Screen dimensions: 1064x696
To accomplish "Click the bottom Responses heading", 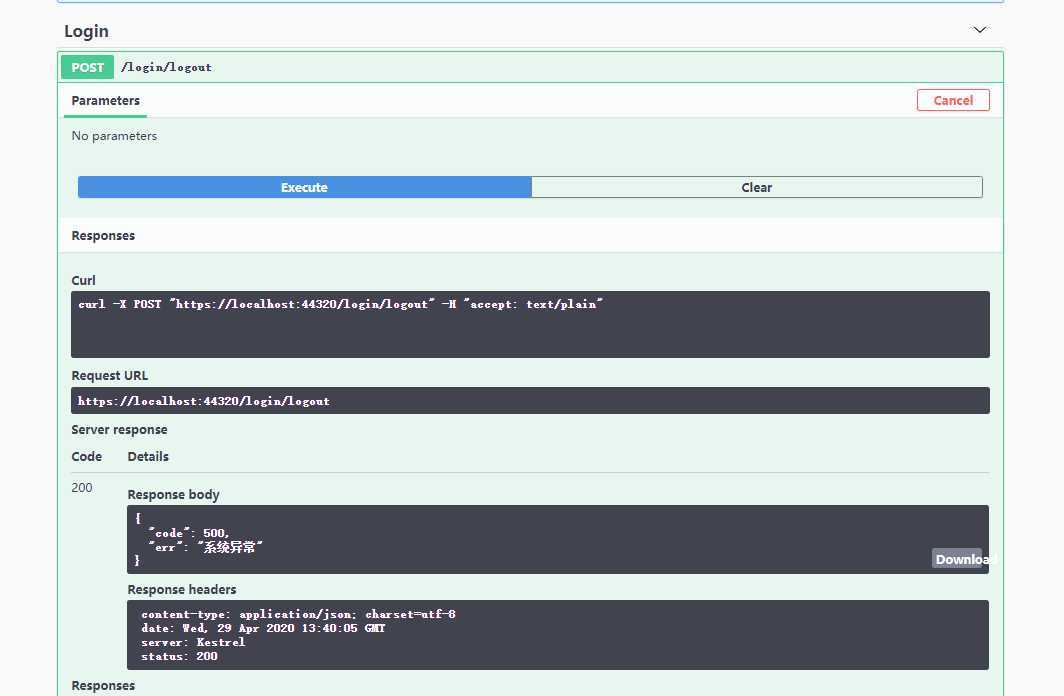I will pos(103,686).
